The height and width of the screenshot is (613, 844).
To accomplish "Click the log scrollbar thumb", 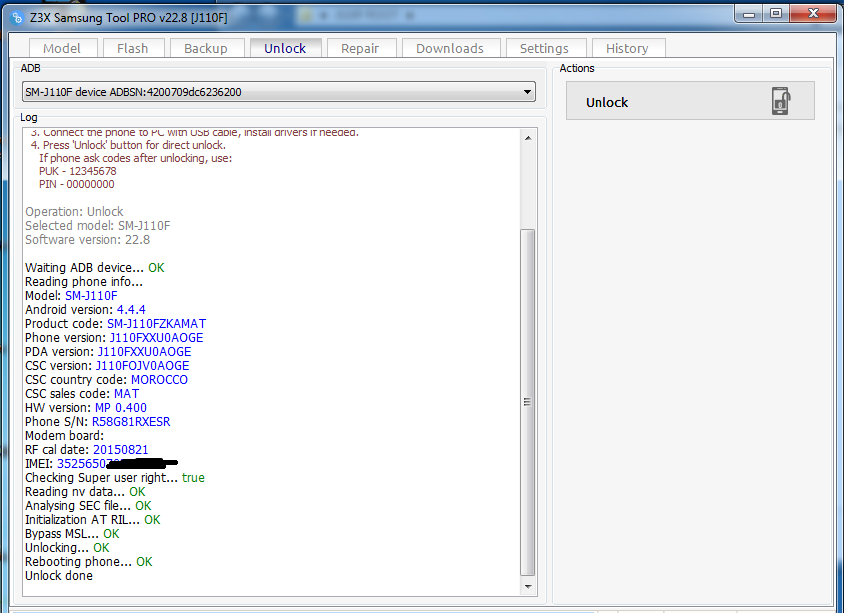I will [x=528, y=402].
